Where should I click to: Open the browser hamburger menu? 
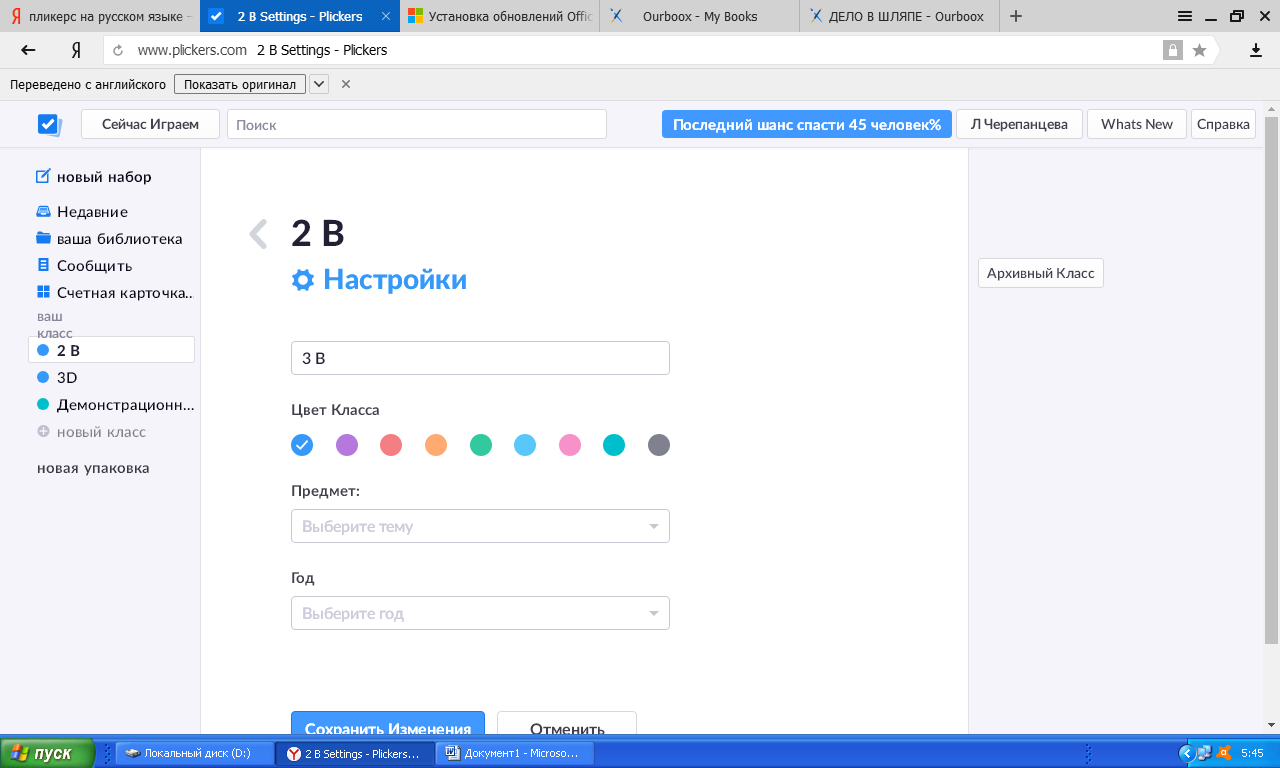(1185, 16)
